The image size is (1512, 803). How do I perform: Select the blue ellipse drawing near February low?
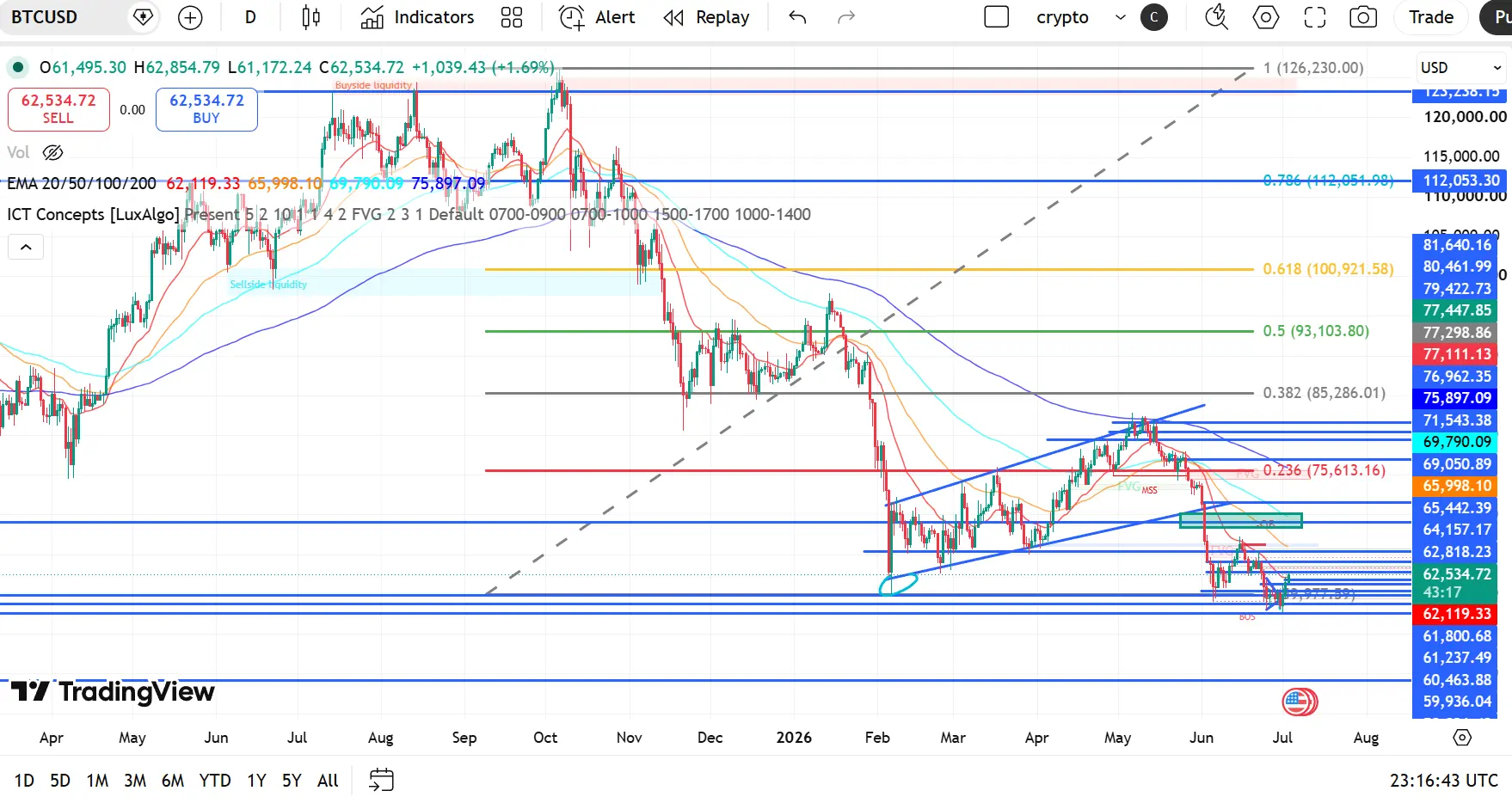pyautogui.click(x=898, y=584)
